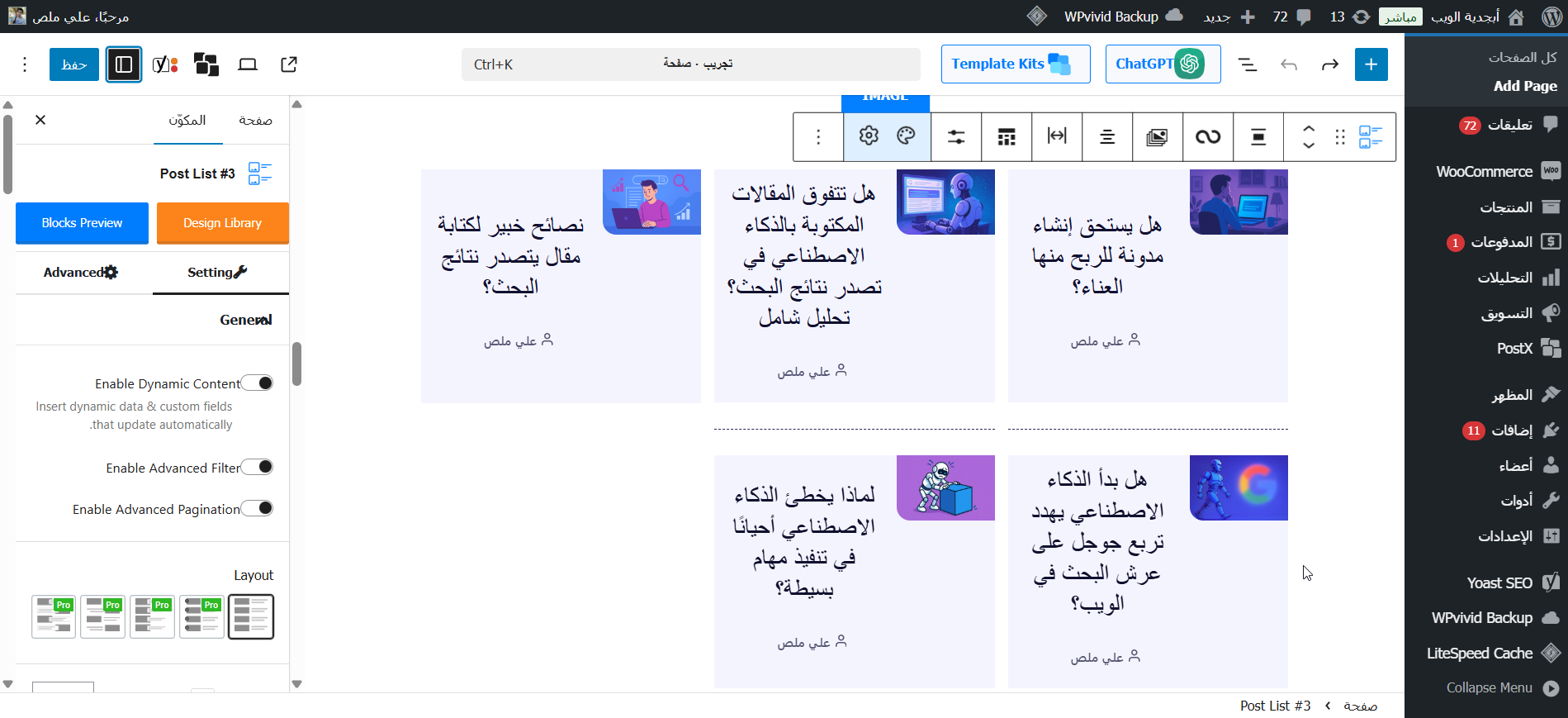Open the Yoast SEO icon in top bar
Screen dimensions: 1568x718
point(165,64)
